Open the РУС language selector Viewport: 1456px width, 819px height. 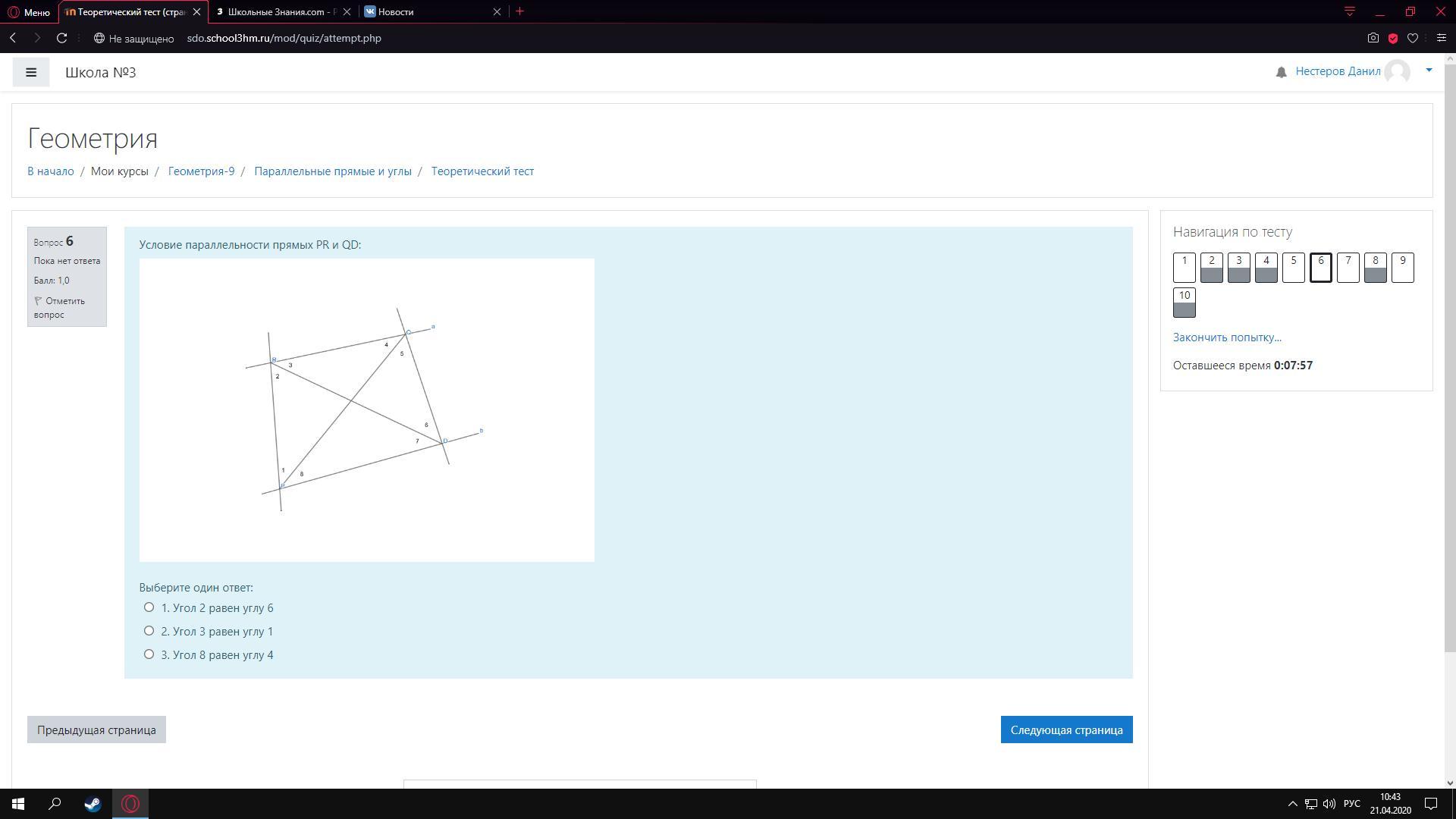[x=1351, y=804]
